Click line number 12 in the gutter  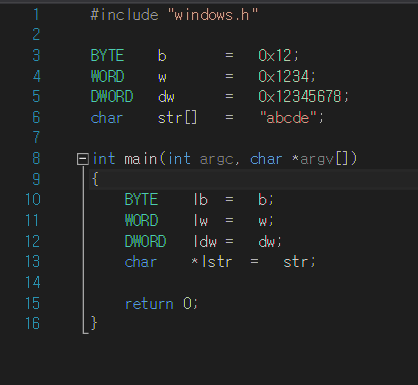point(33,241)
